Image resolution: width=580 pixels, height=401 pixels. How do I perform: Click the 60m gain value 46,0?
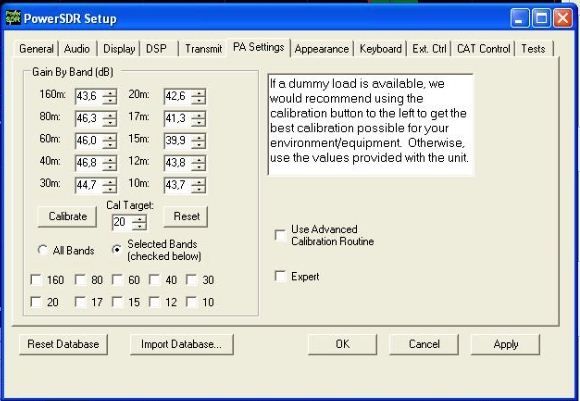coord(89,141)
